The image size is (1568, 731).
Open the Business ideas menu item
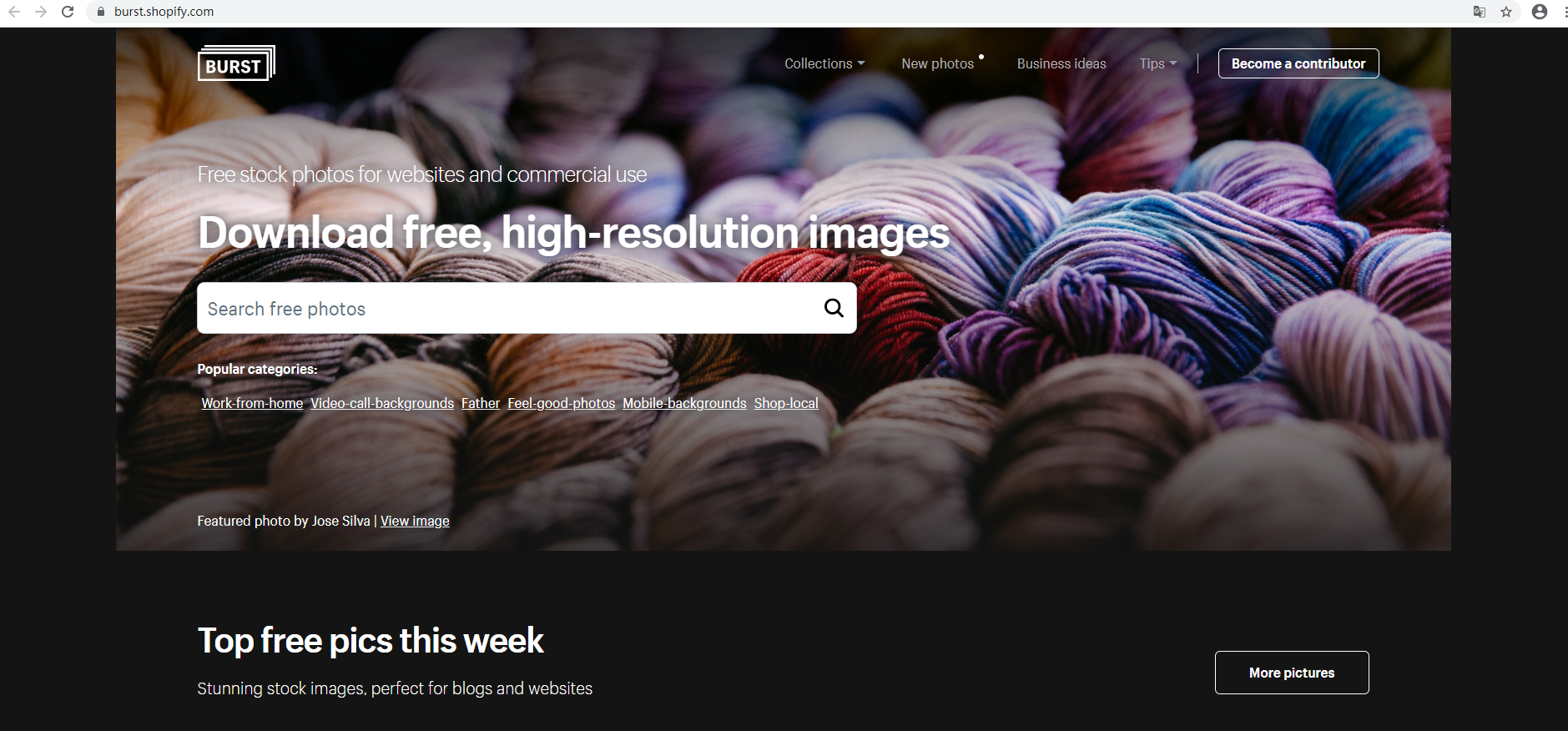click(x=1061, y=63)
